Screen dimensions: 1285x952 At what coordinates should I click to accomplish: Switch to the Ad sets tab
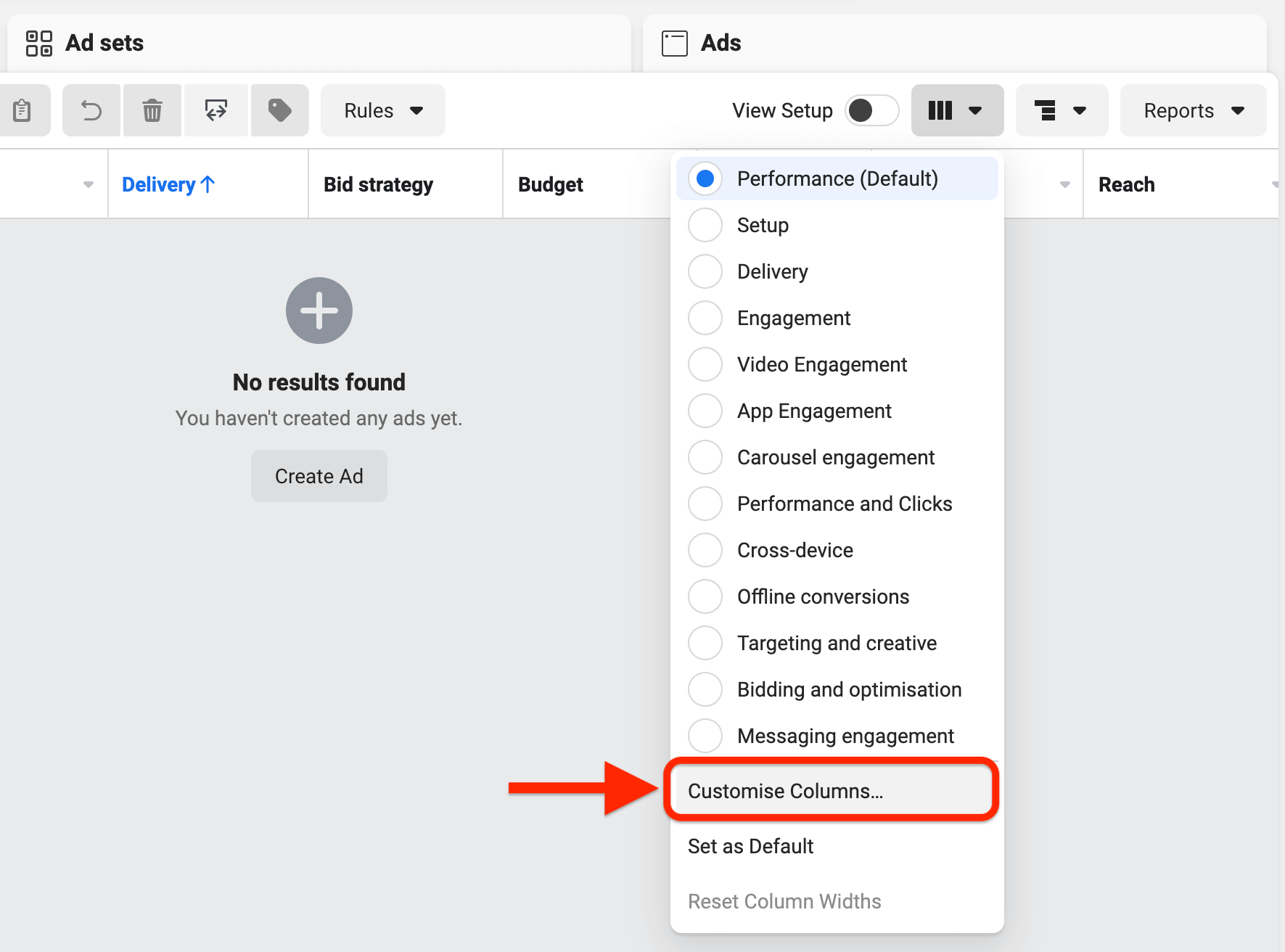[319, 43]
